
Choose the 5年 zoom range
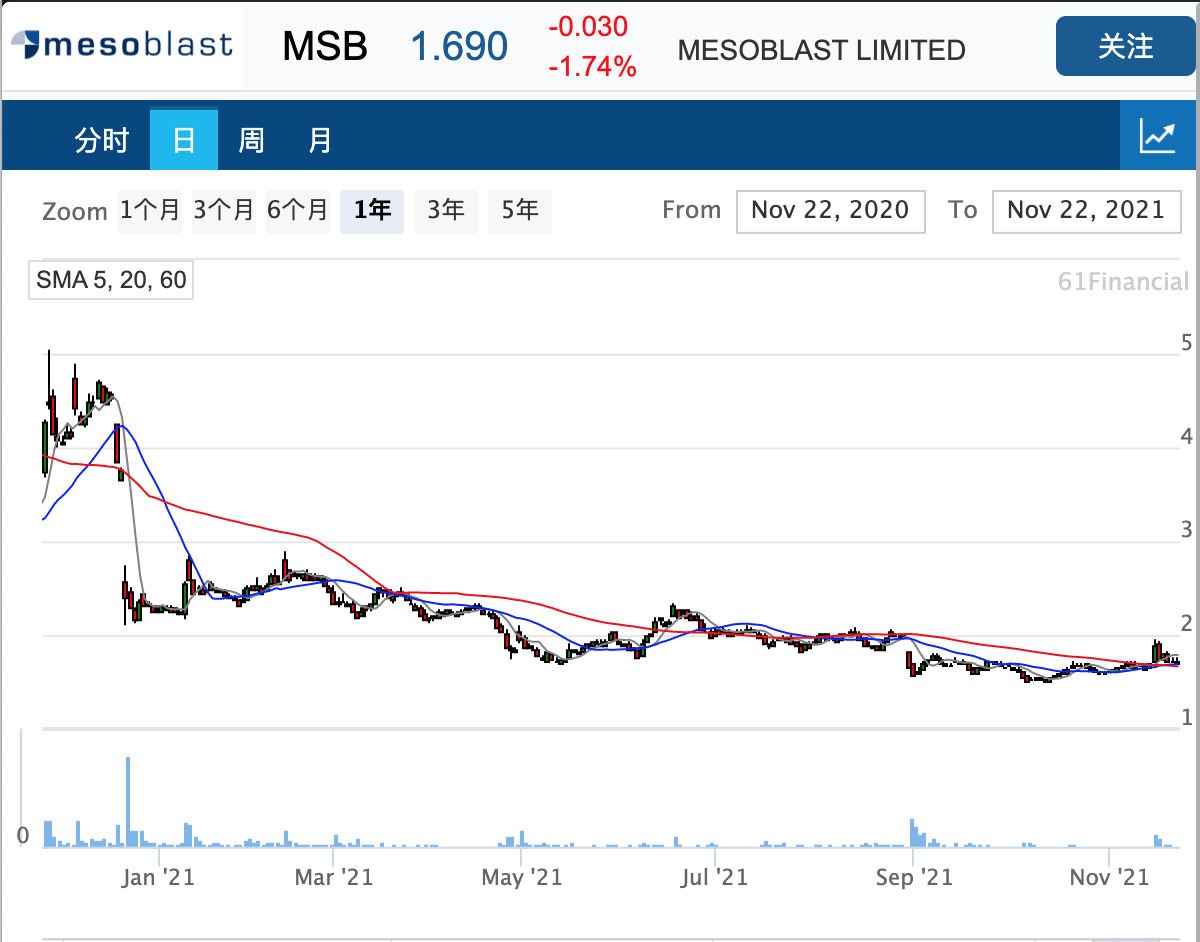pos(520,211)
